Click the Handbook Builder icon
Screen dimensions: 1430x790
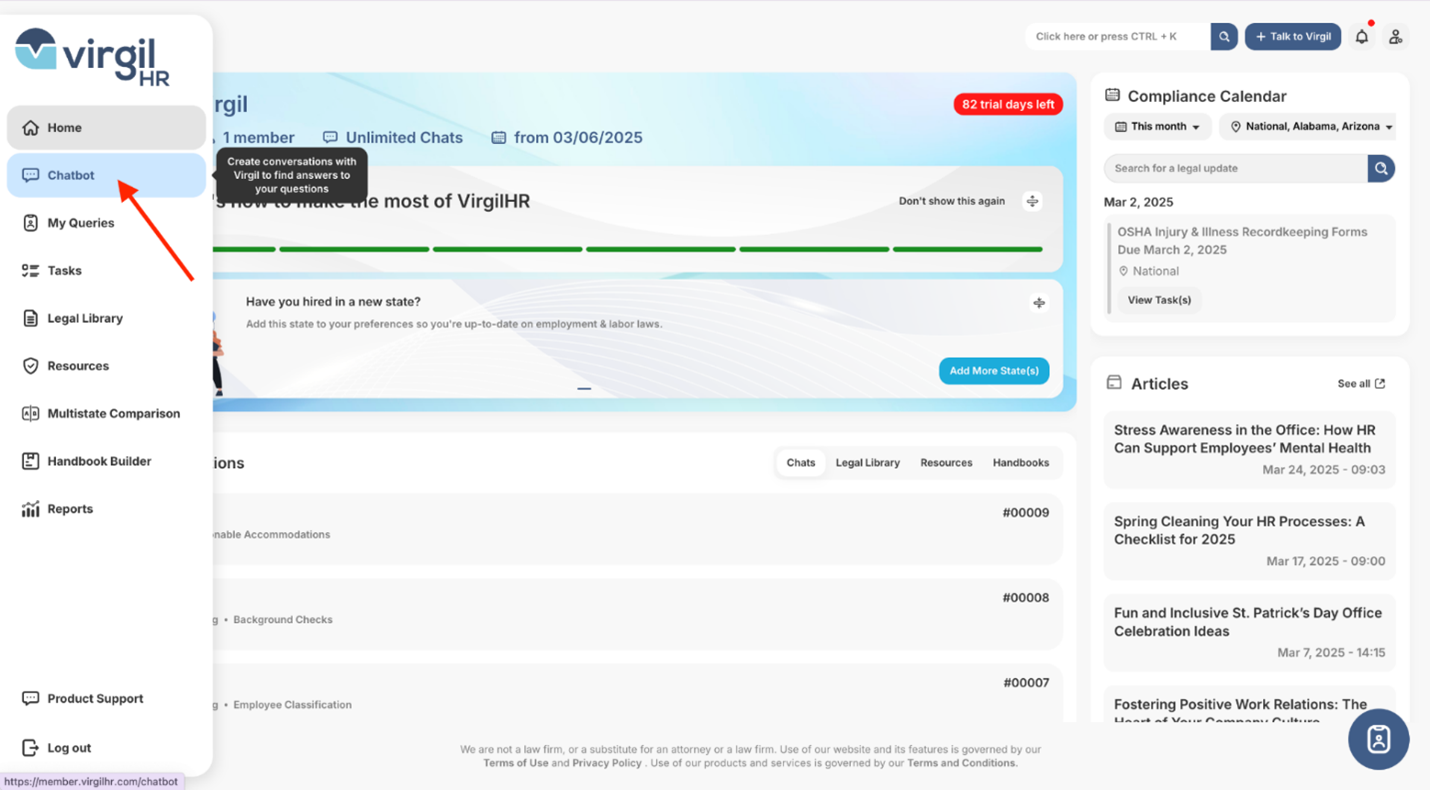click(30, 461)
